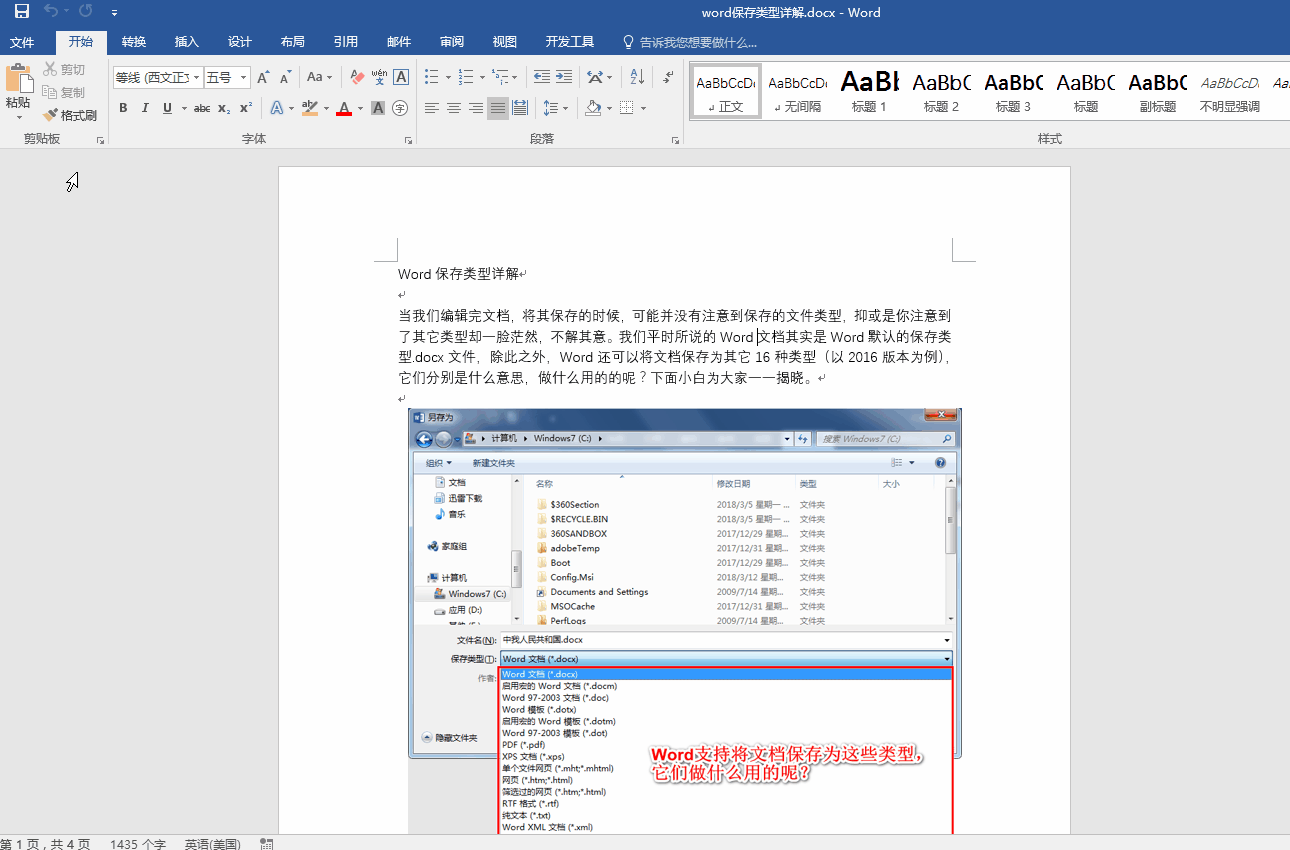The image size is (1290, 850).
Task: Expand the bullet list style arrow
Action: pos(447,77)
